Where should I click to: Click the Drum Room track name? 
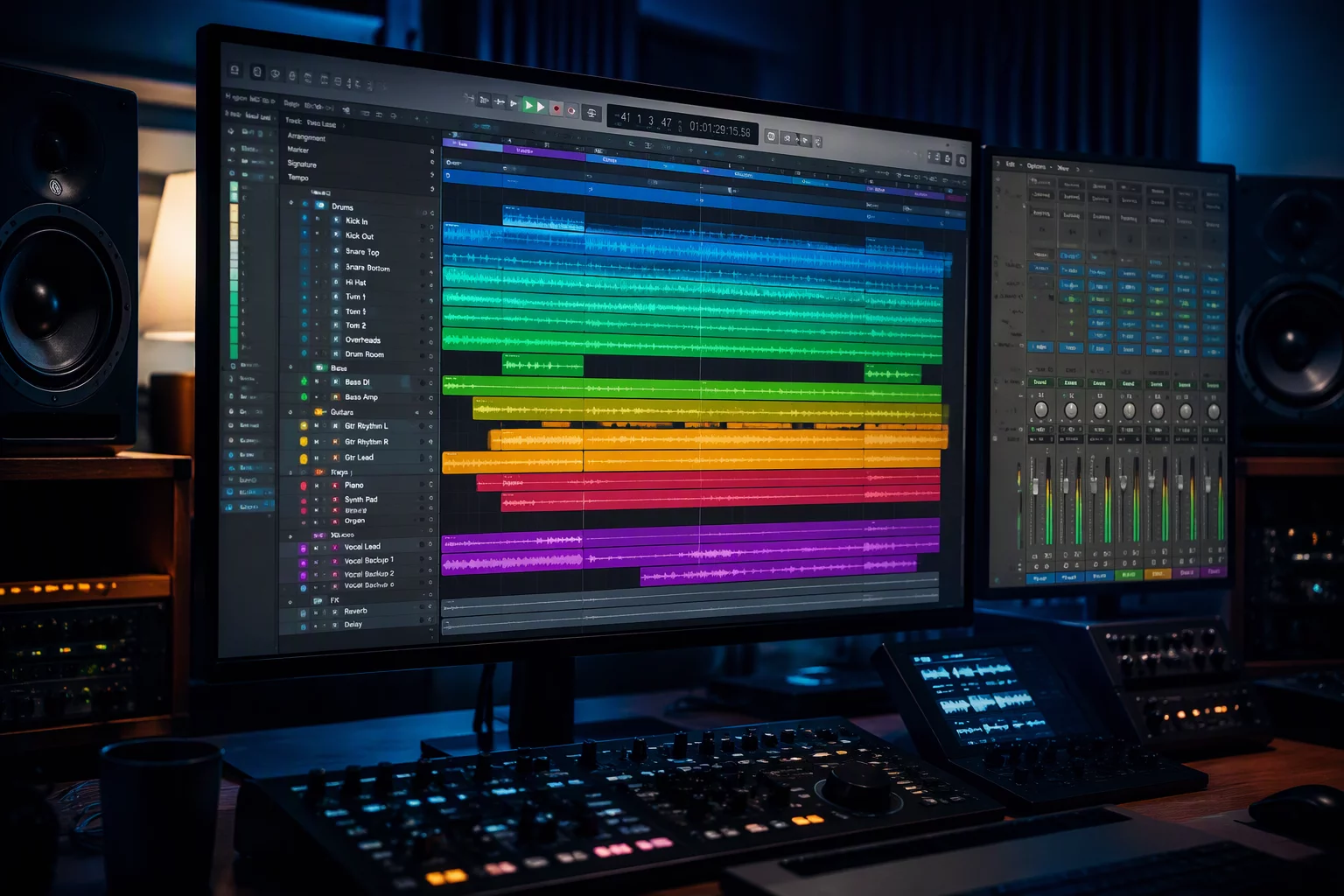365,354
